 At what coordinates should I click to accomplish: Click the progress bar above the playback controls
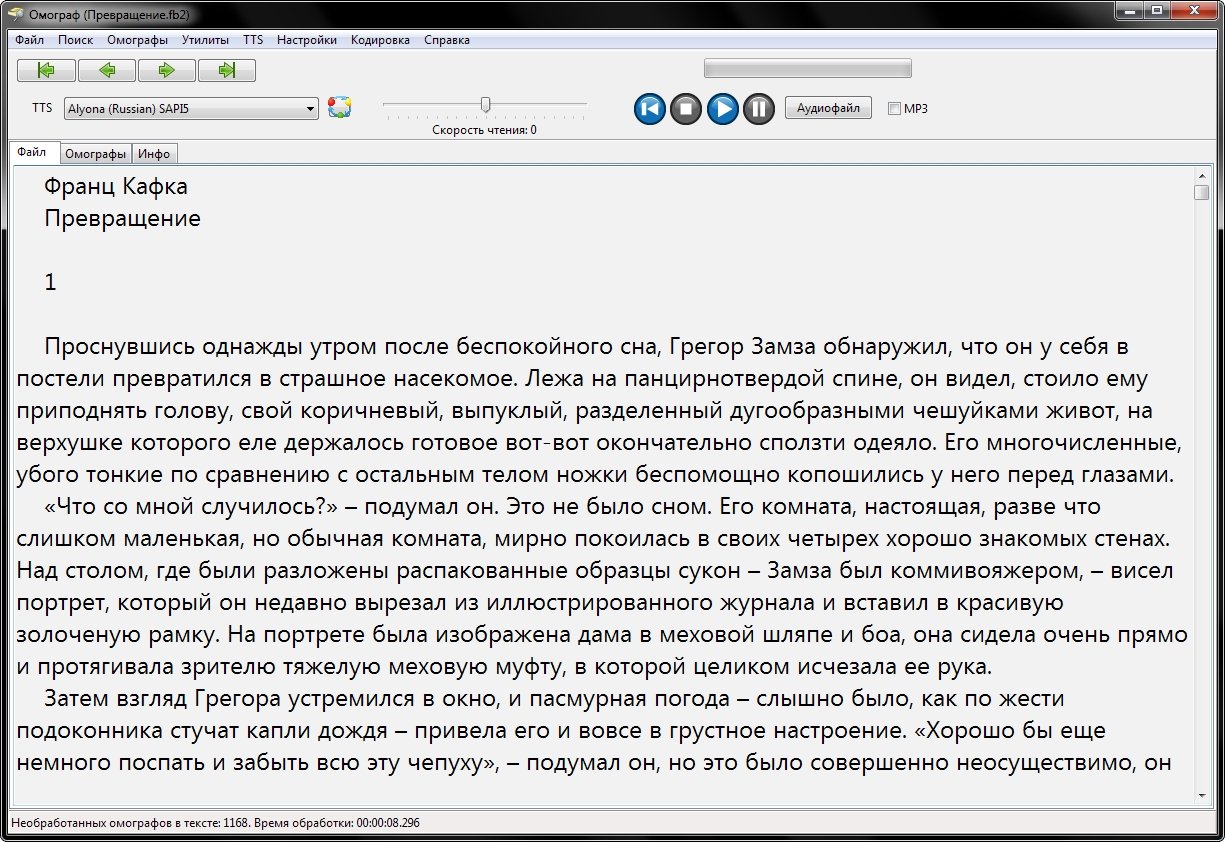[808, 69]
